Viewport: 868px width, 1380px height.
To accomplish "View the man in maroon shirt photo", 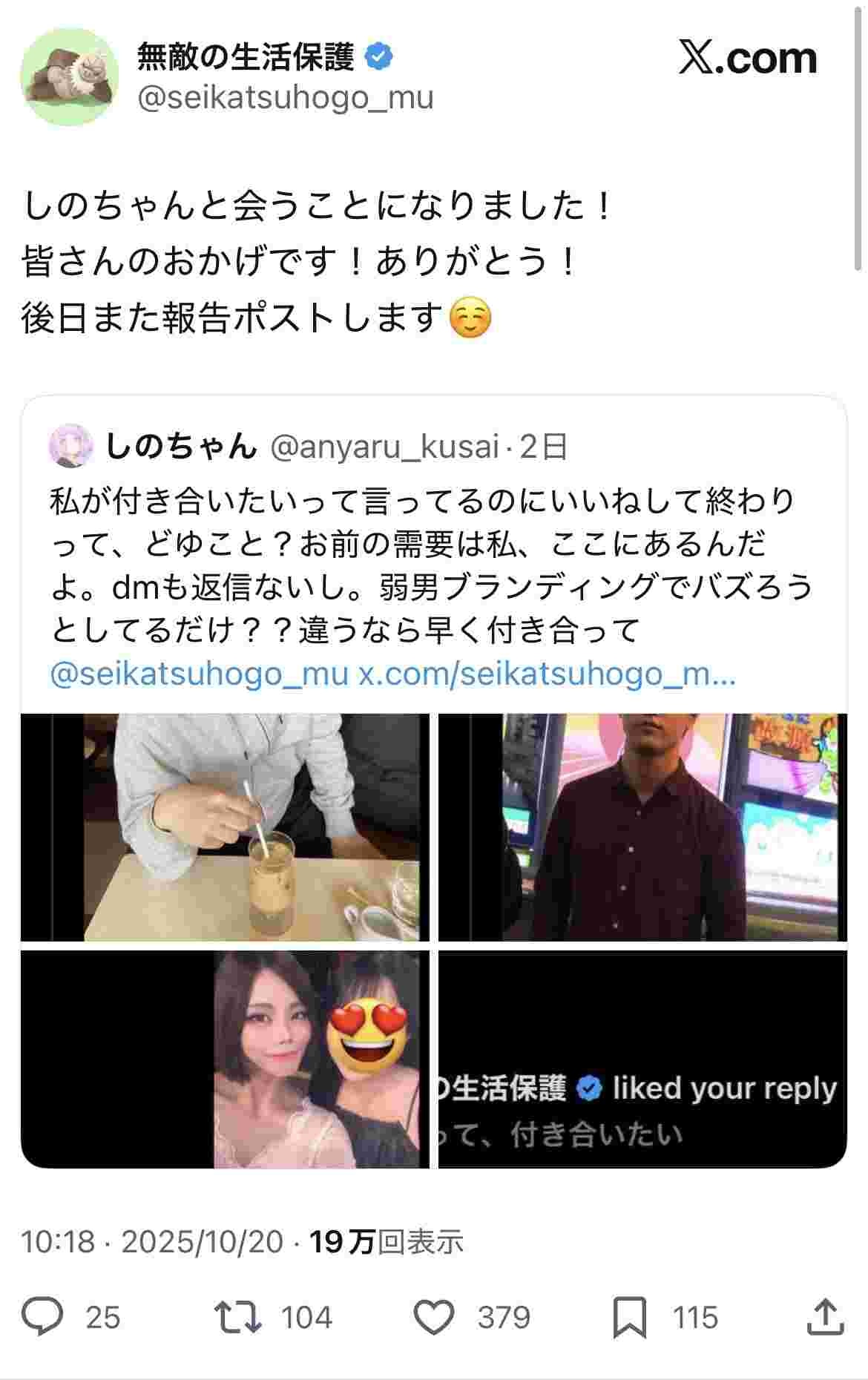I will 642,827.
